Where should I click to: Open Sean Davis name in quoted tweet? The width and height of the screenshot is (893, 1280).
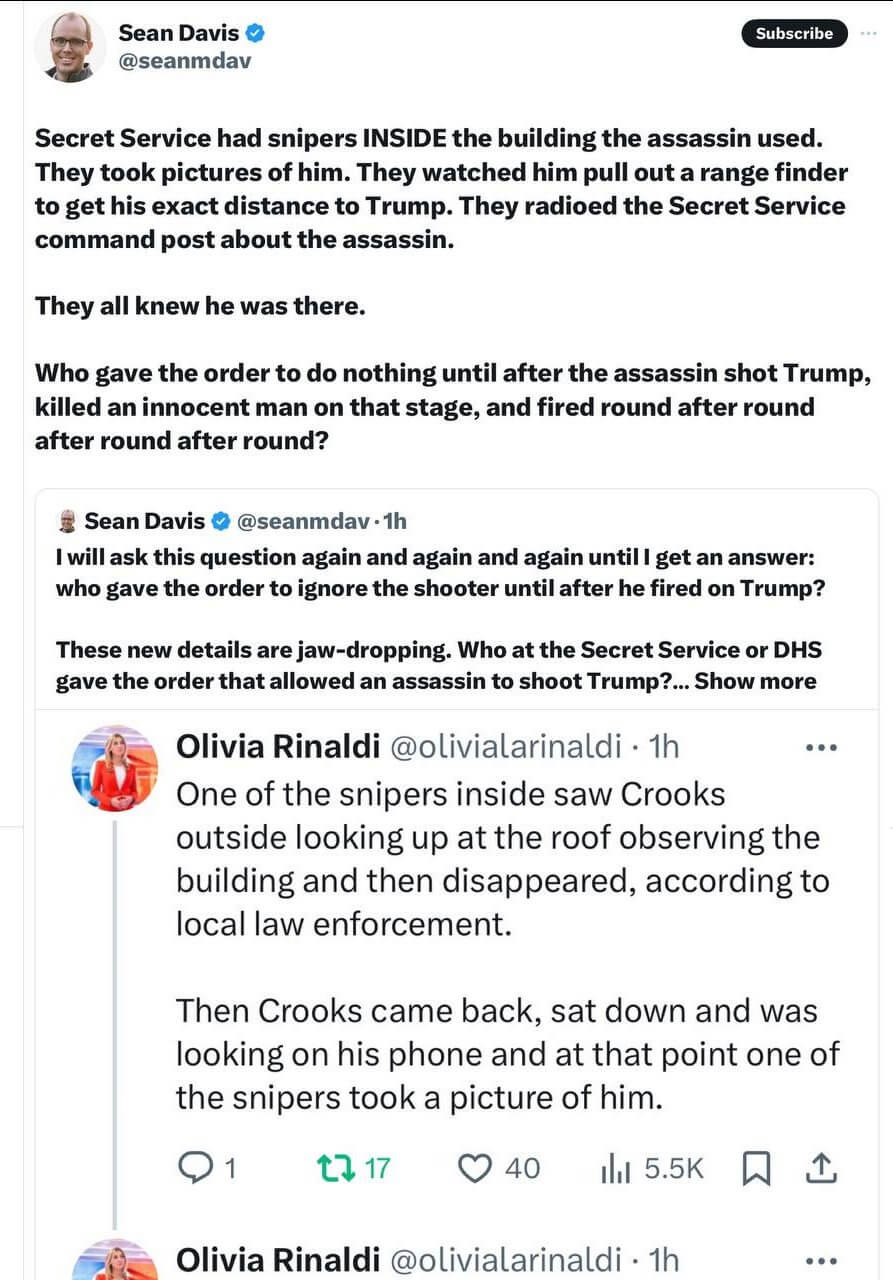pyautogui.click(x=144, y=521)
